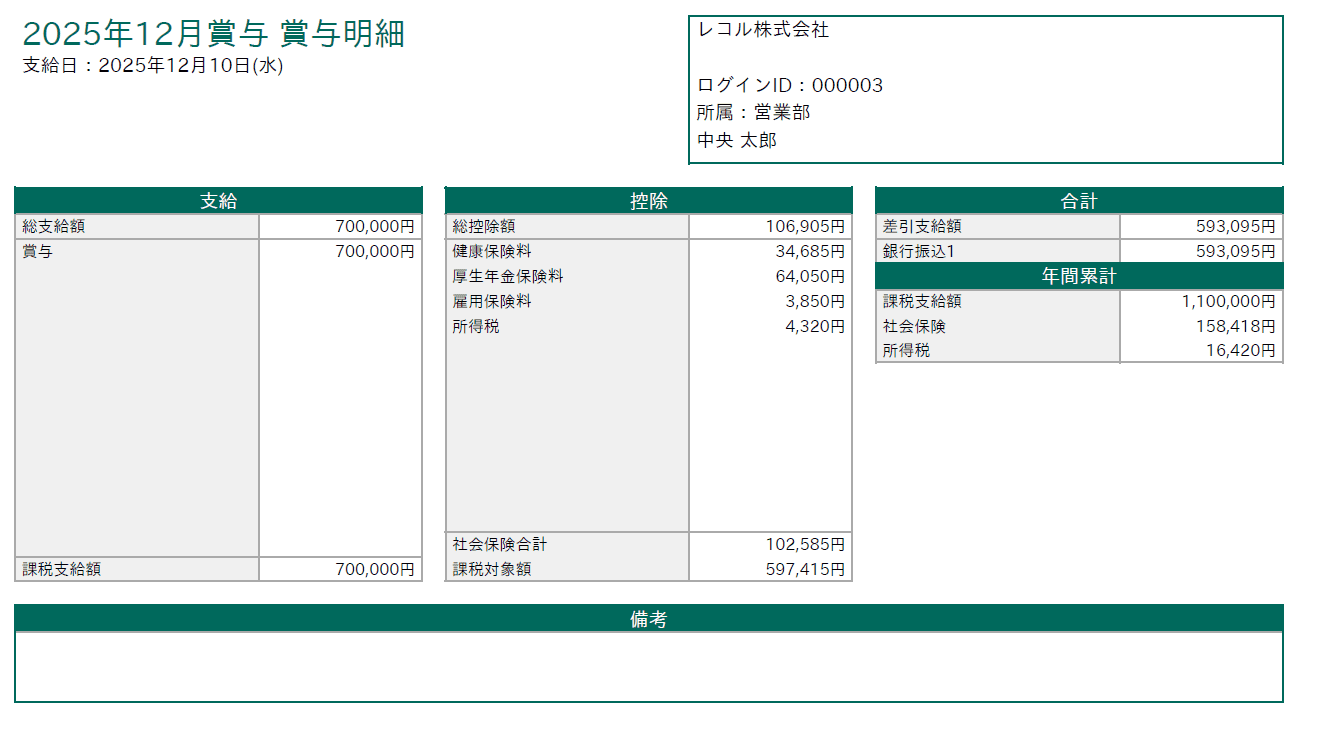This screenshot has width=1331, height=729.
Task: Select the company name レコル株式会社
Action: (763, 30)
